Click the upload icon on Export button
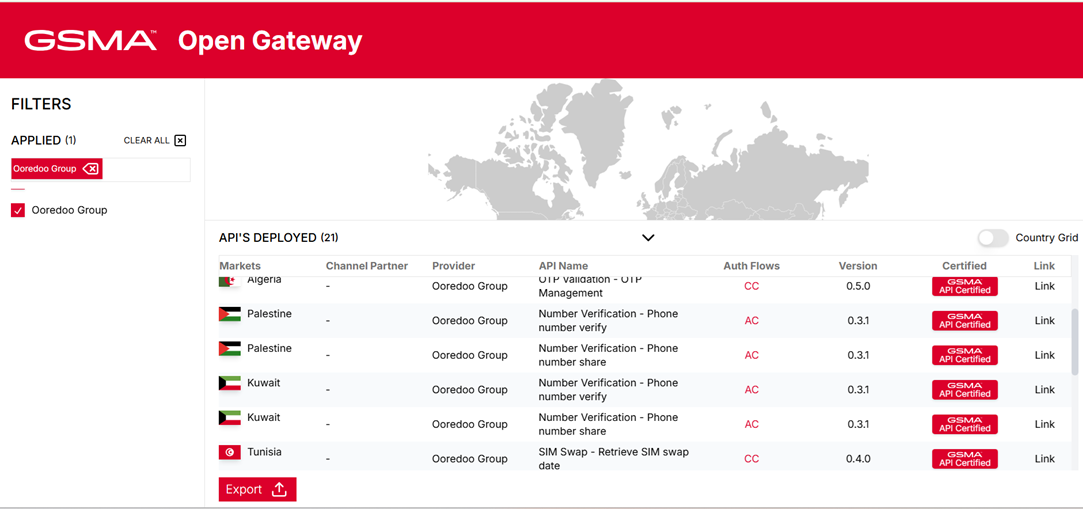 click(279, 489)
